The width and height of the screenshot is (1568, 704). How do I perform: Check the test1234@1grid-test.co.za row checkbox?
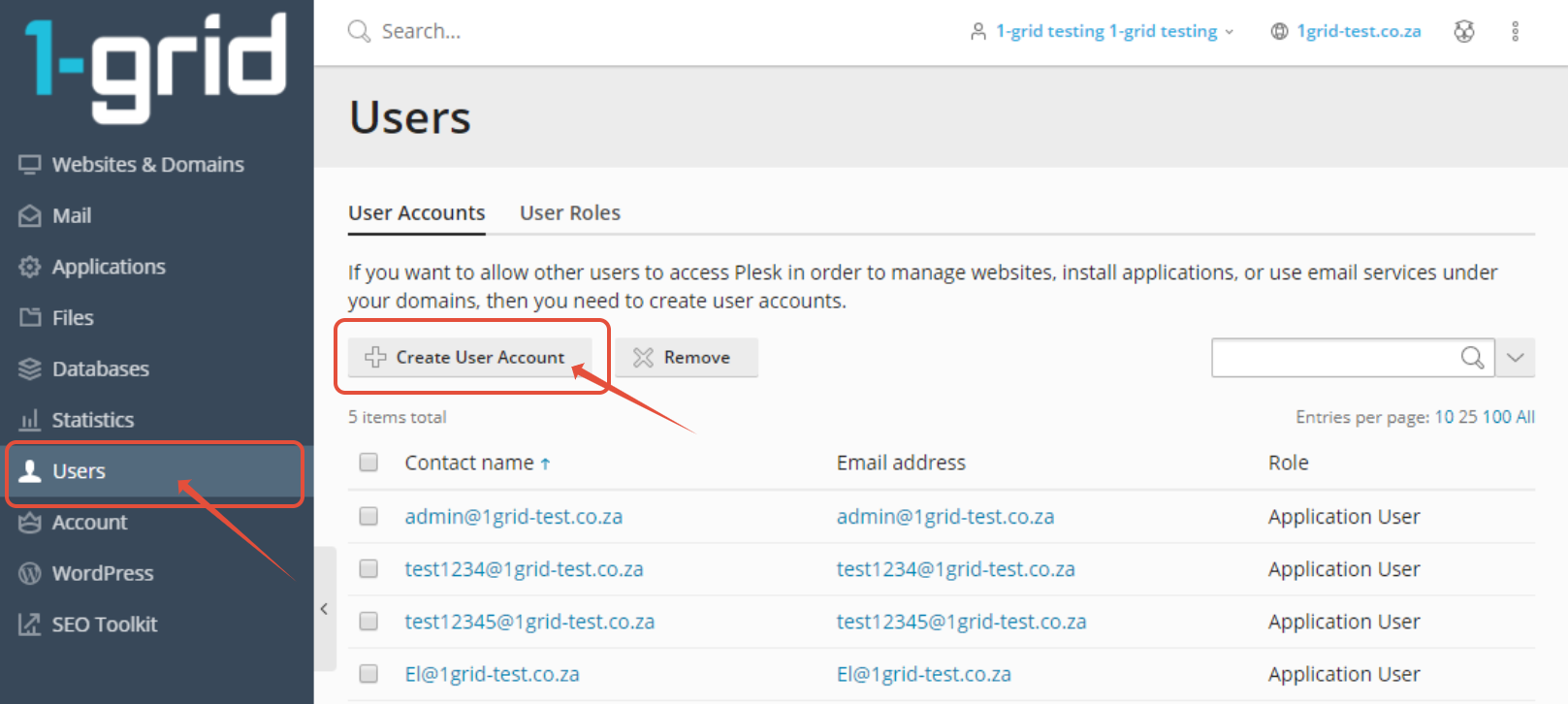point(368,568)
